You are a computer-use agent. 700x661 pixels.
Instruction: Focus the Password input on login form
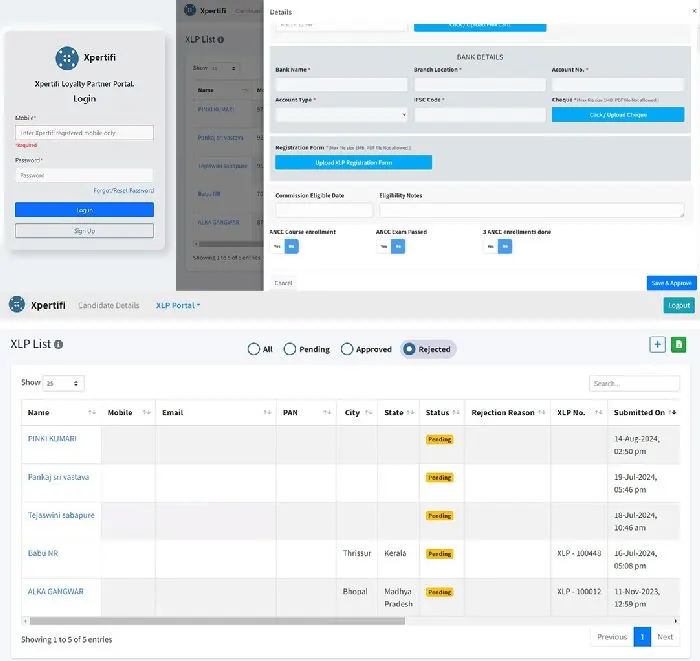pyautogui.click(x=84, y=175)
